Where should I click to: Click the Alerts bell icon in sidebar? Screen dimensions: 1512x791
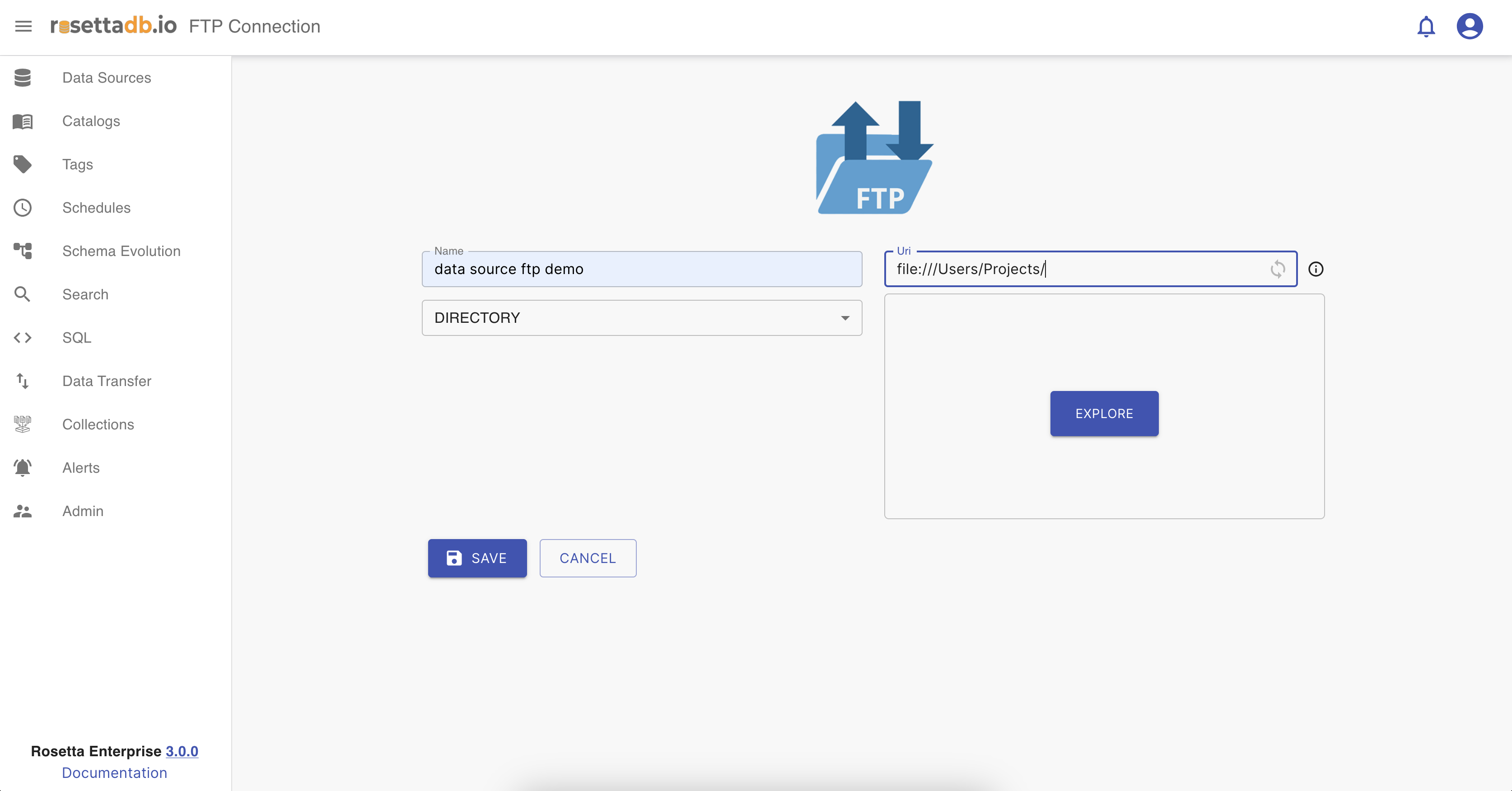click(22, 468)
